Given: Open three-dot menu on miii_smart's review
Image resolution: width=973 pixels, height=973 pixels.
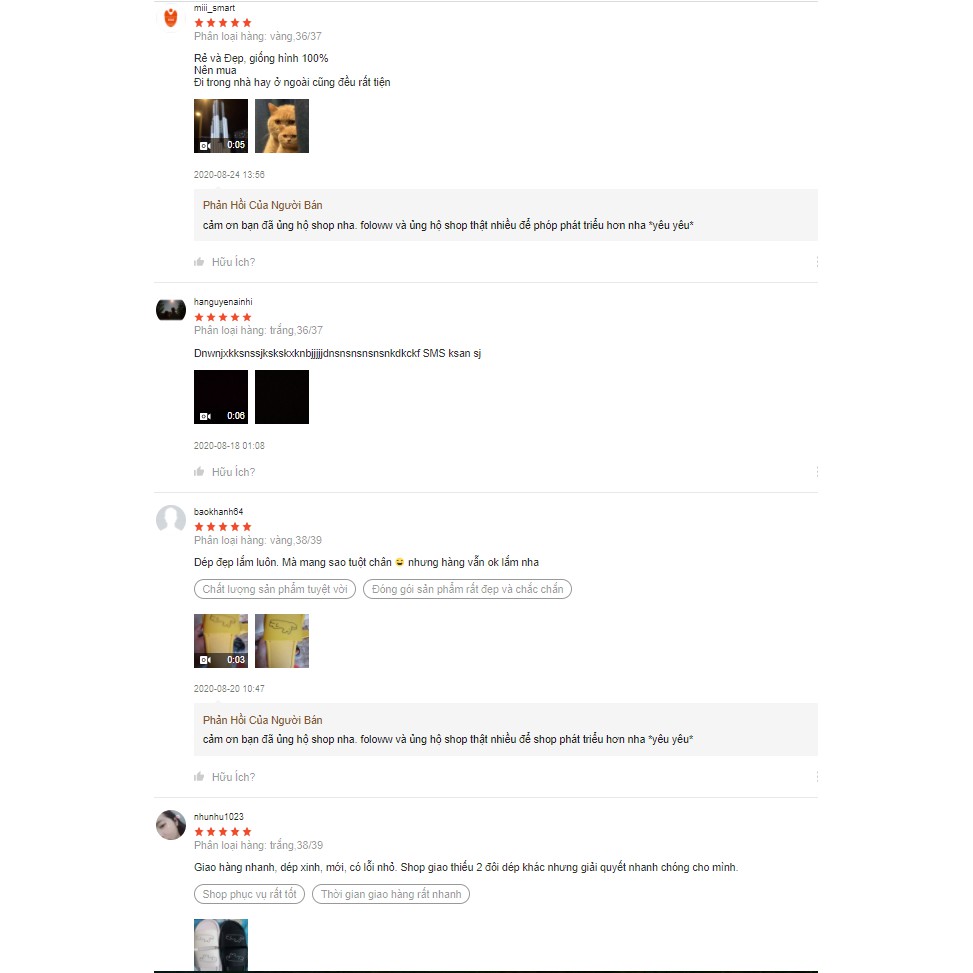Looking at the screenshot, I should (x=817, y=262).
